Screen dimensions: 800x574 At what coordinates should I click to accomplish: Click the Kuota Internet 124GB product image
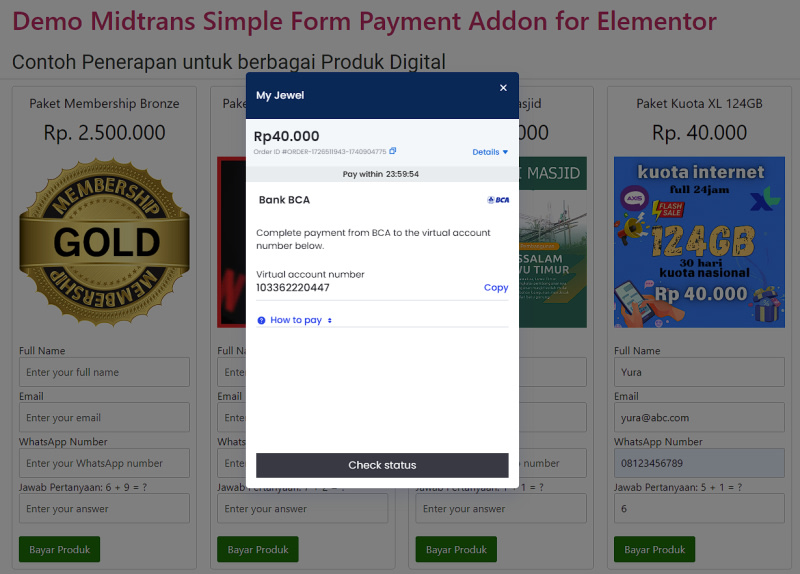point(699,242)
